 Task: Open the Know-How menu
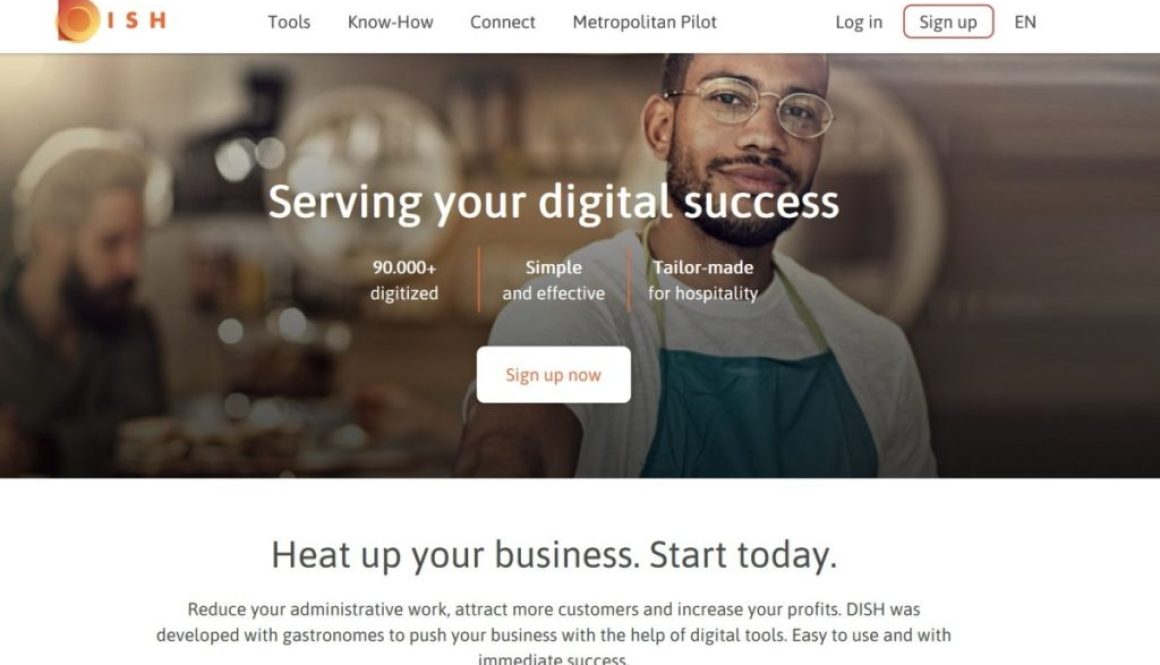point(390,22)
